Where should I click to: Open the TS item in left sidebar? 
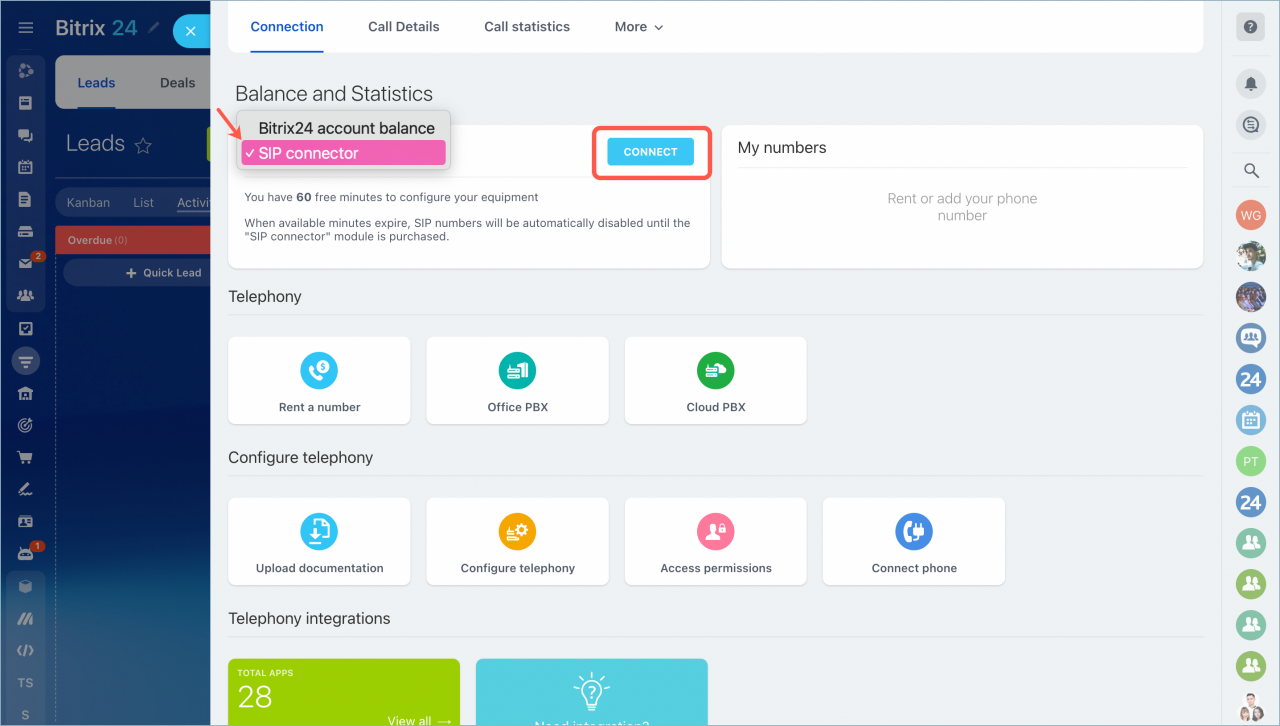pos(26,683)
